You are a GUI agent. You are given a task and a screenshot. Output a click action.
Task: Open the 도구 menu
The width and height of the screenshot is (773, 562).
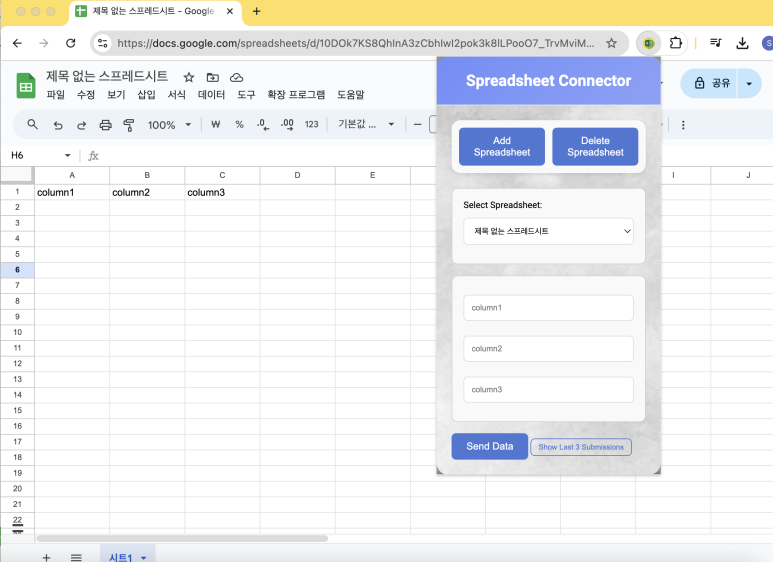coord(246,95)
